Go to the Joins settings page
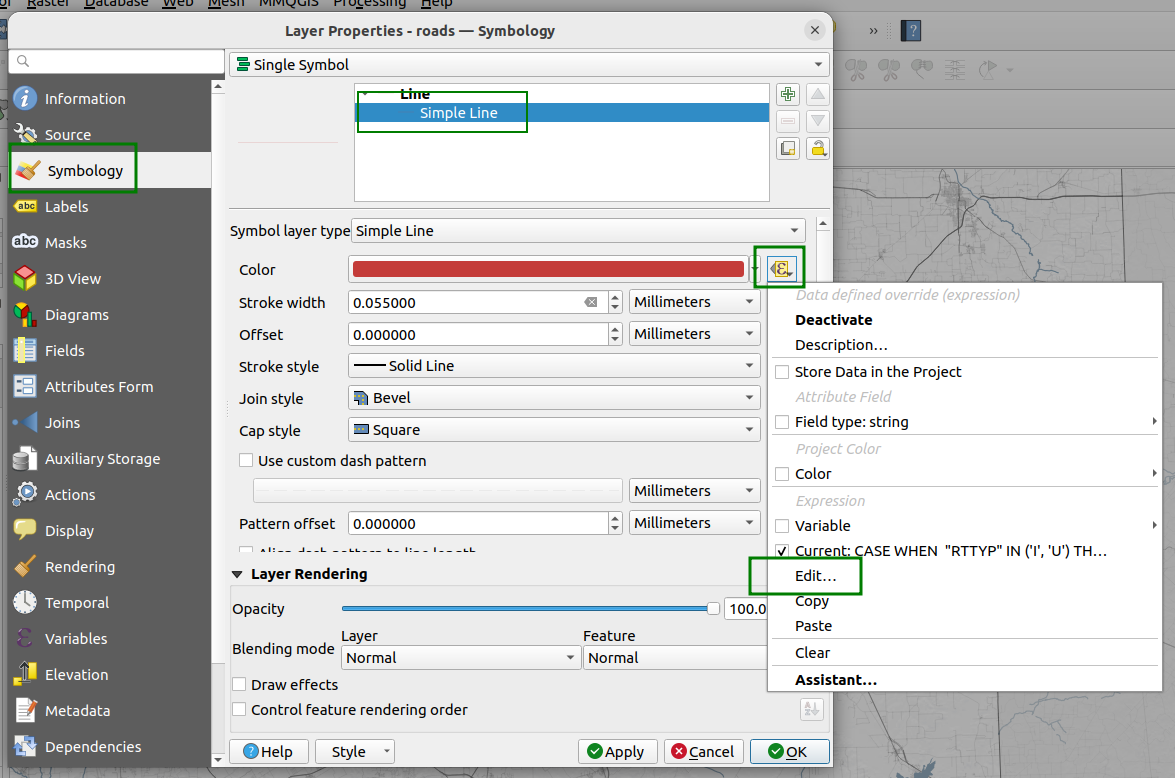This screenshot has width=1175, height=778. 62,423
